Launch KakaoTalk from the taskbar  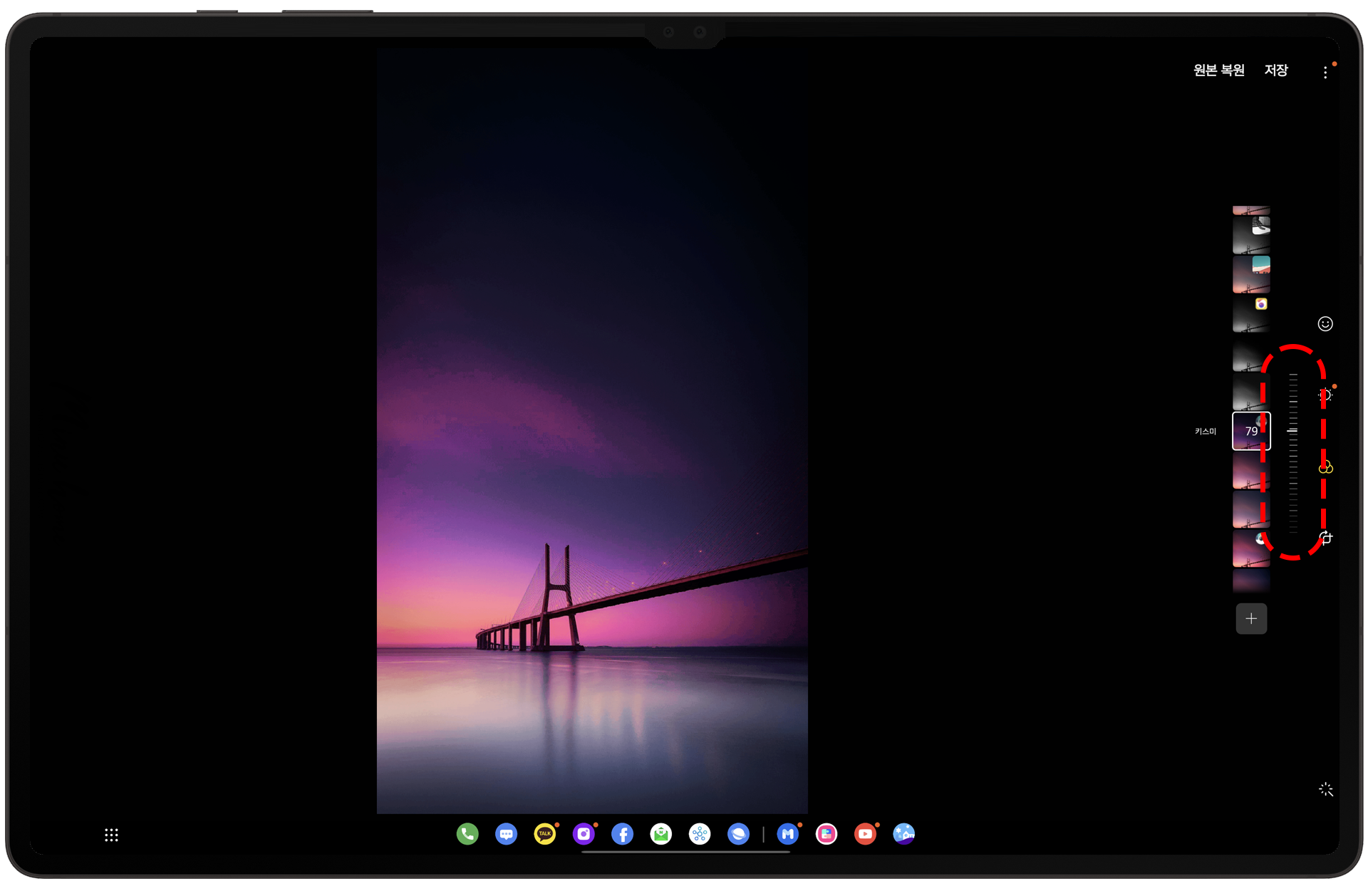pyautogui.click(x=545, y=834)
